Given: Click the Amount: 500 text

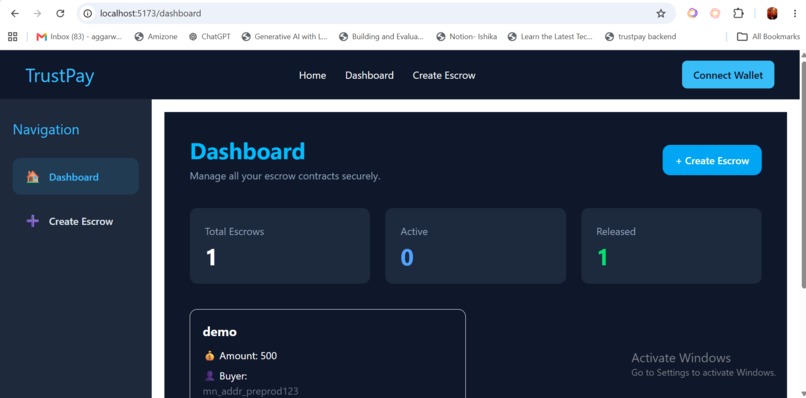Looking at the screenshot, I should (248, 355).
